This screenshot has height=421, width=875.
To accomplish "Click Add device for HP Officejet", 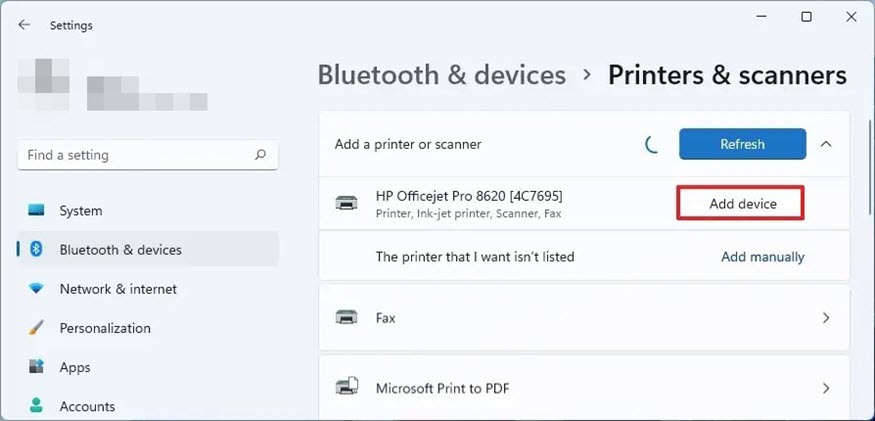I will pos(742,203).
